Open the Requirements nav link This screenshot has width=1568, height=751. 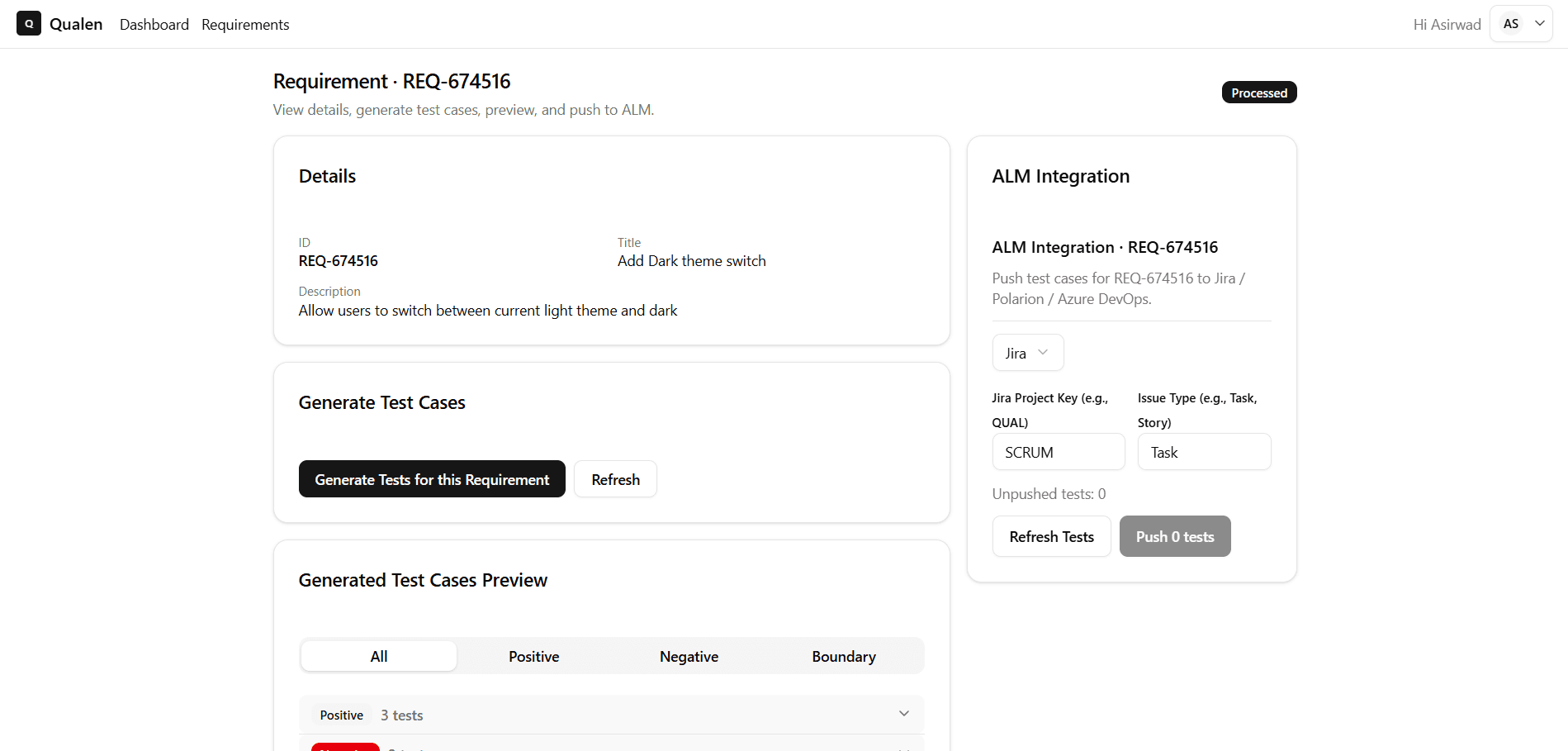click(x=245, y=25)
